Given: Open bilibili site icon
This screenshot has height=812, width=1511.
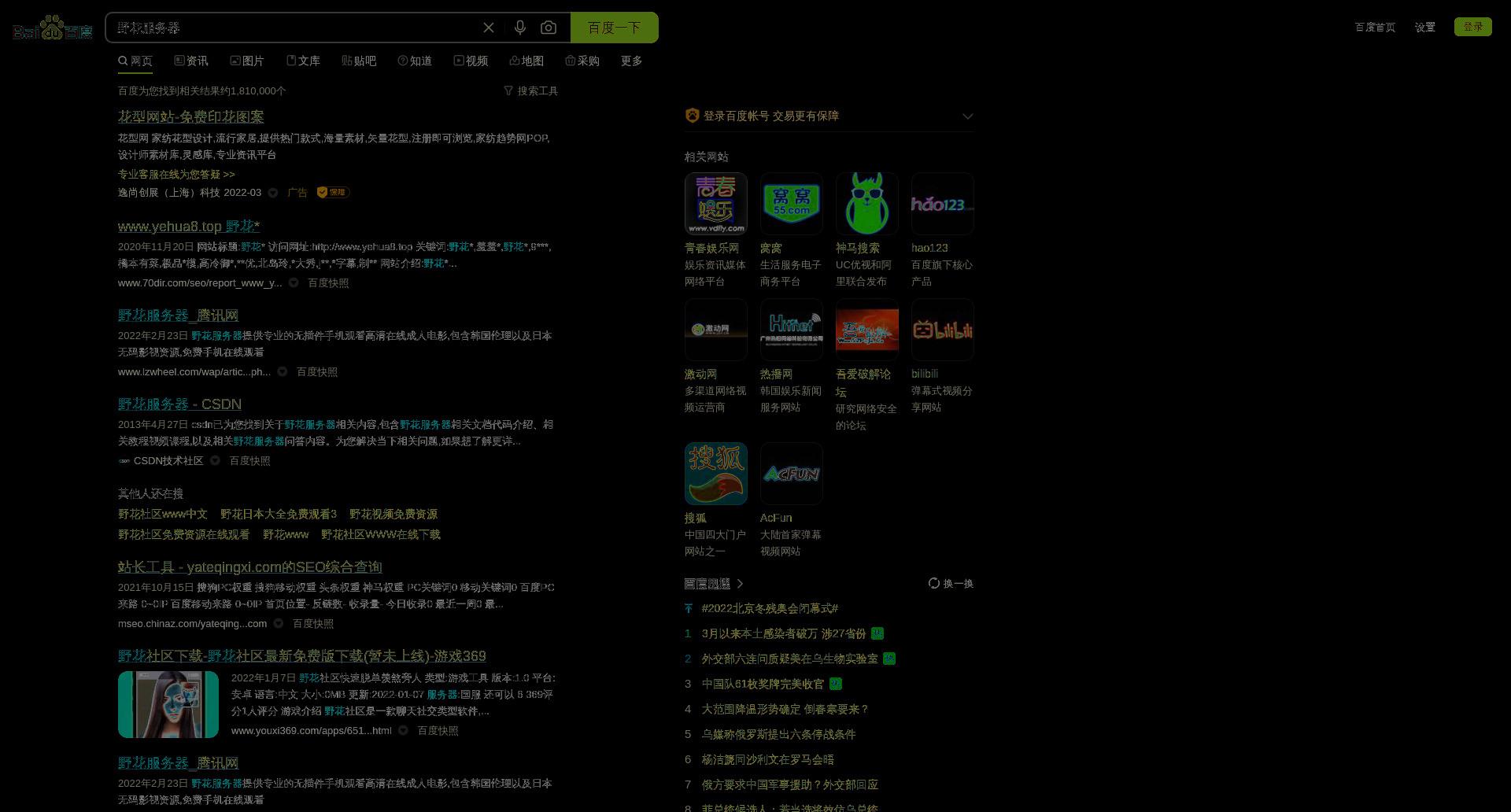Looking at the screenshot, I should coord(943,330).
